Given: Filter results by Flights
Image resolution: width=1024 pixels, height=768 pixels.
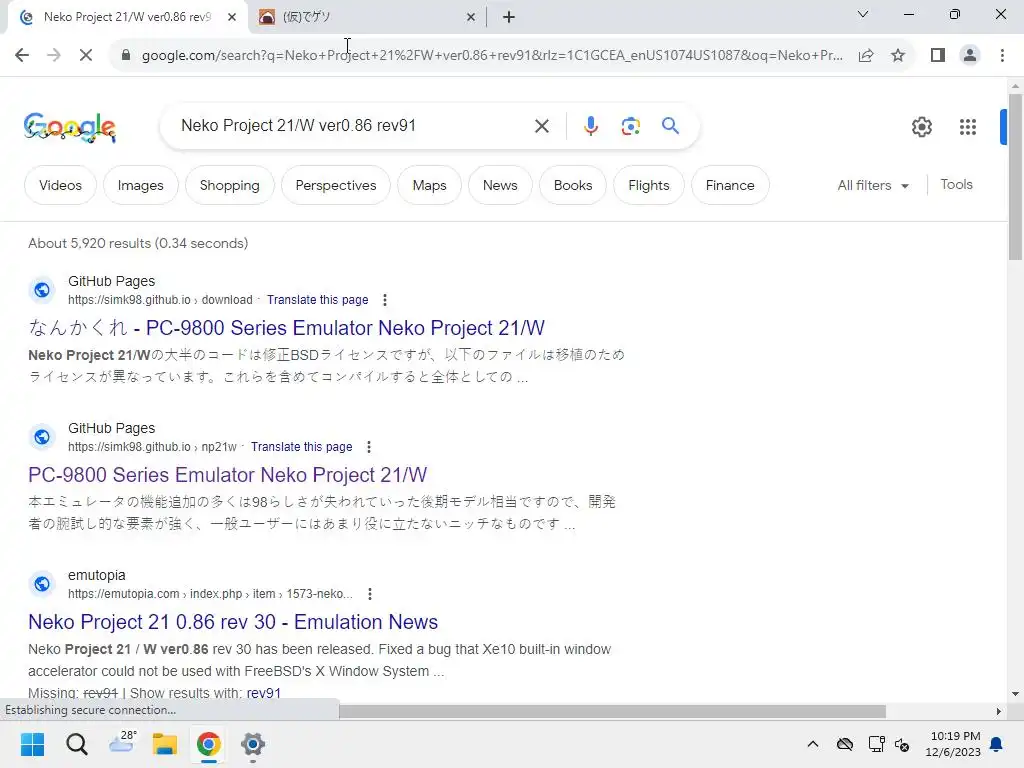Looking at the screenshot, I should [648, 185].
